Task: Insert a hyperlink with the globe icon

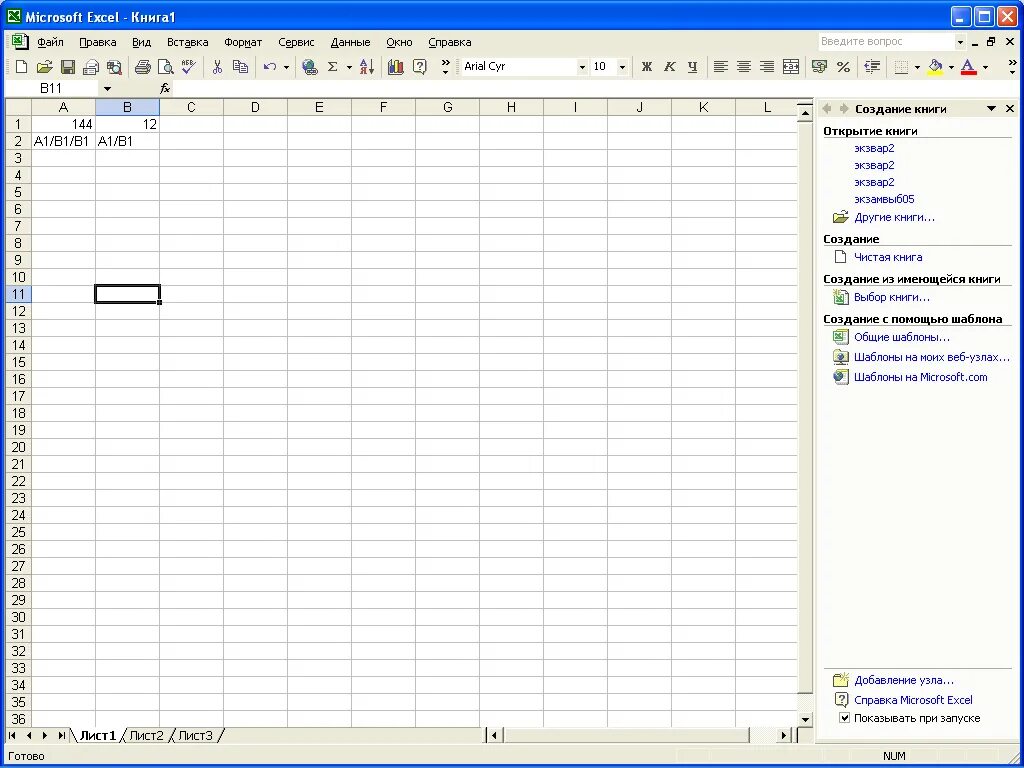Action: click(310, 67)
